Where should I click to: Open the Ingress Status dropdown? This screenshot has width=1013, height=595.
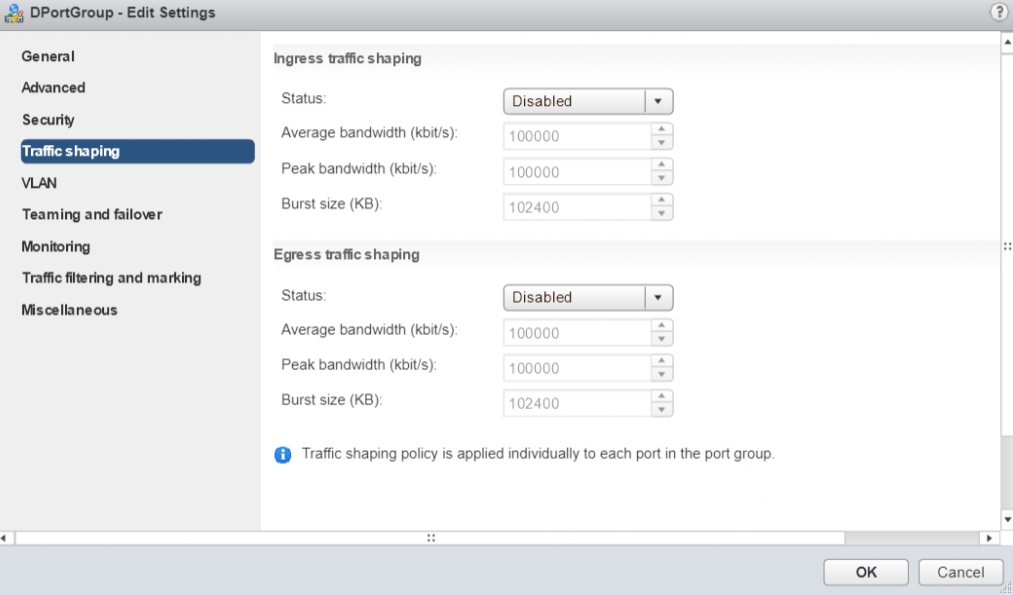click(x=587, y=101)
